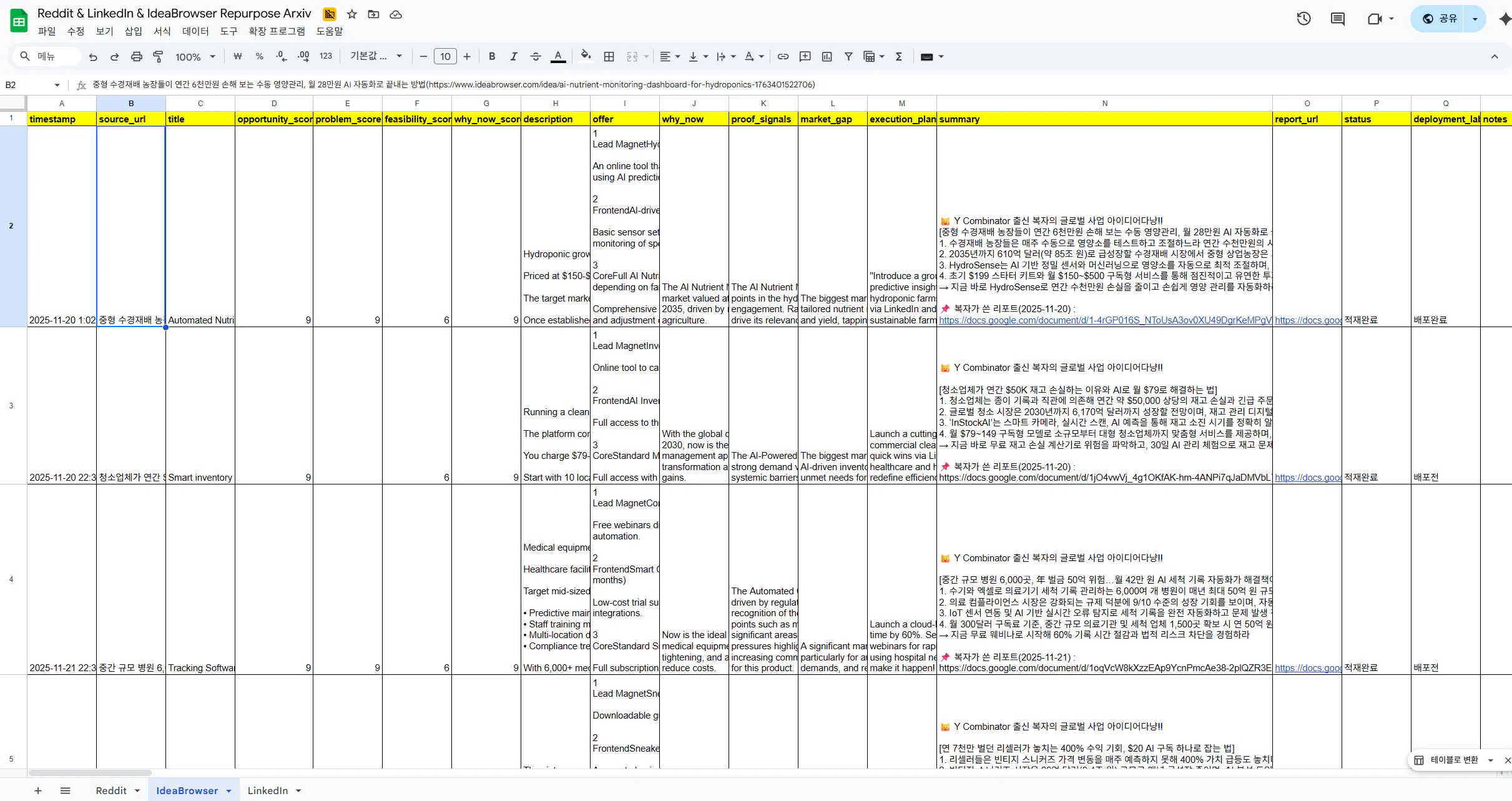Start a meeting with the camera icon
Screen dimensions: 1512x801
tap(1374, 19)
